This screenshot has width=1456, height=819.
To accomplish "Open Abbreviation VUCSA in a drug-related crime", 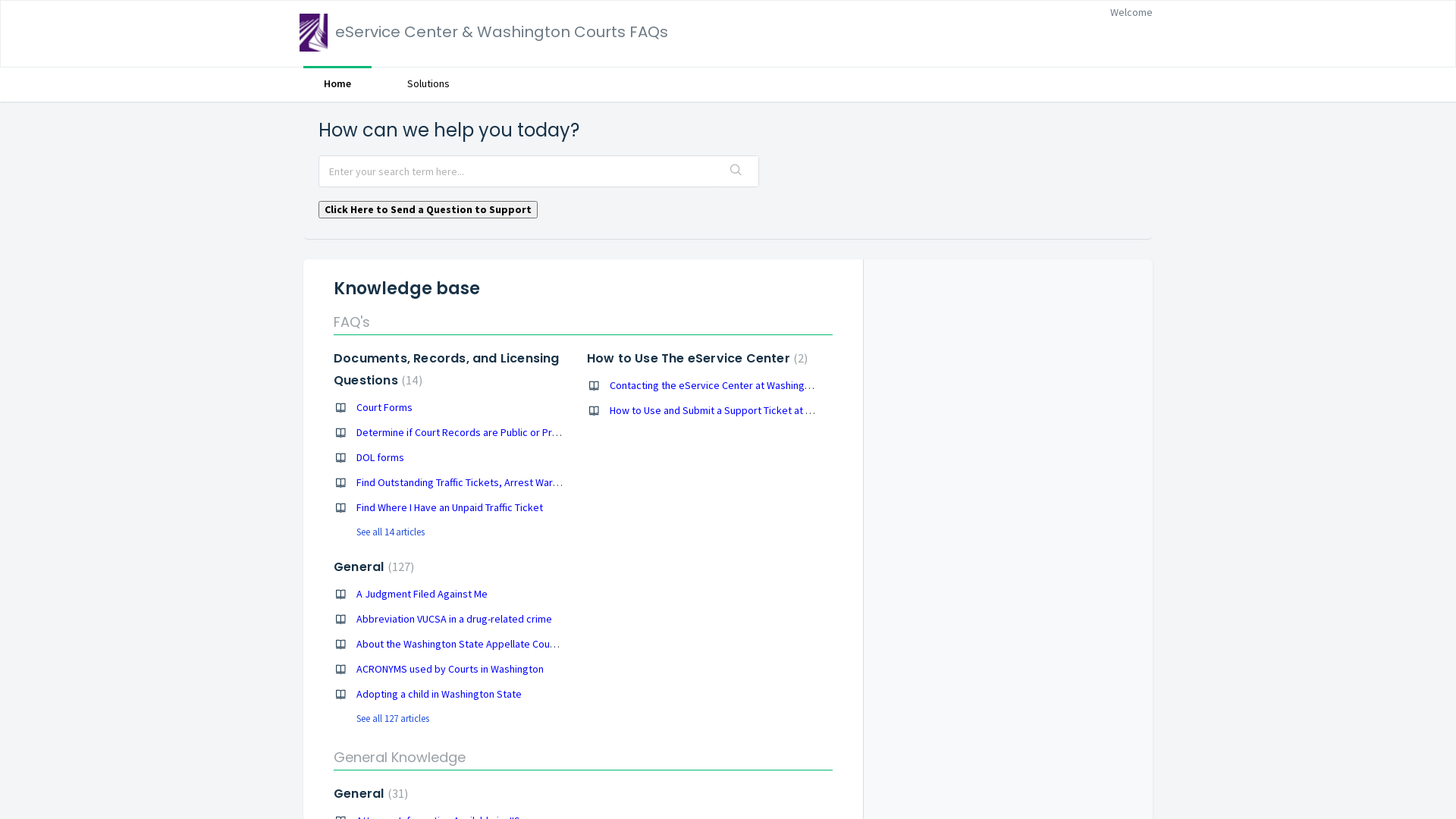I will (454, 619).
